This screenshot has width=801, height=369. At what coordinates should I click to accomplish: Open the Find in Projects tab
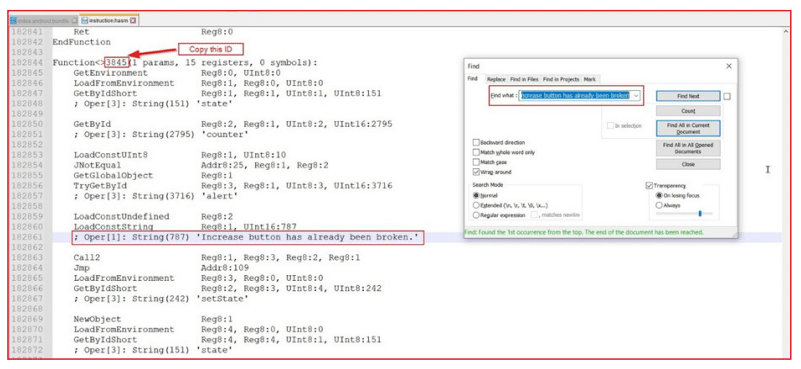(x=561, y=79)
